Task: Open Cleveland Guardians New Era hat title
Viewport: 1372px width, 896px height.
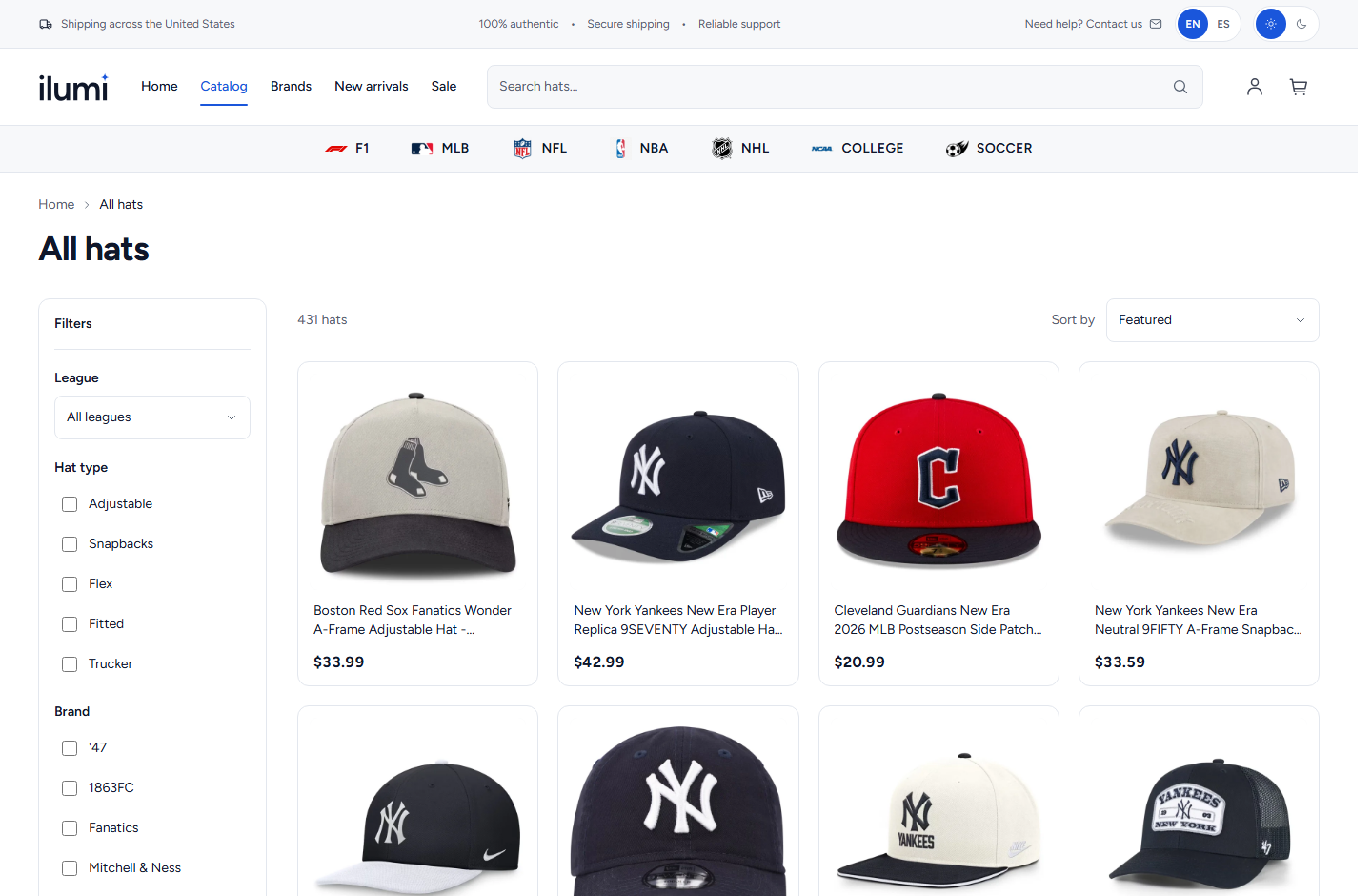Action: (x=938, y=620)
